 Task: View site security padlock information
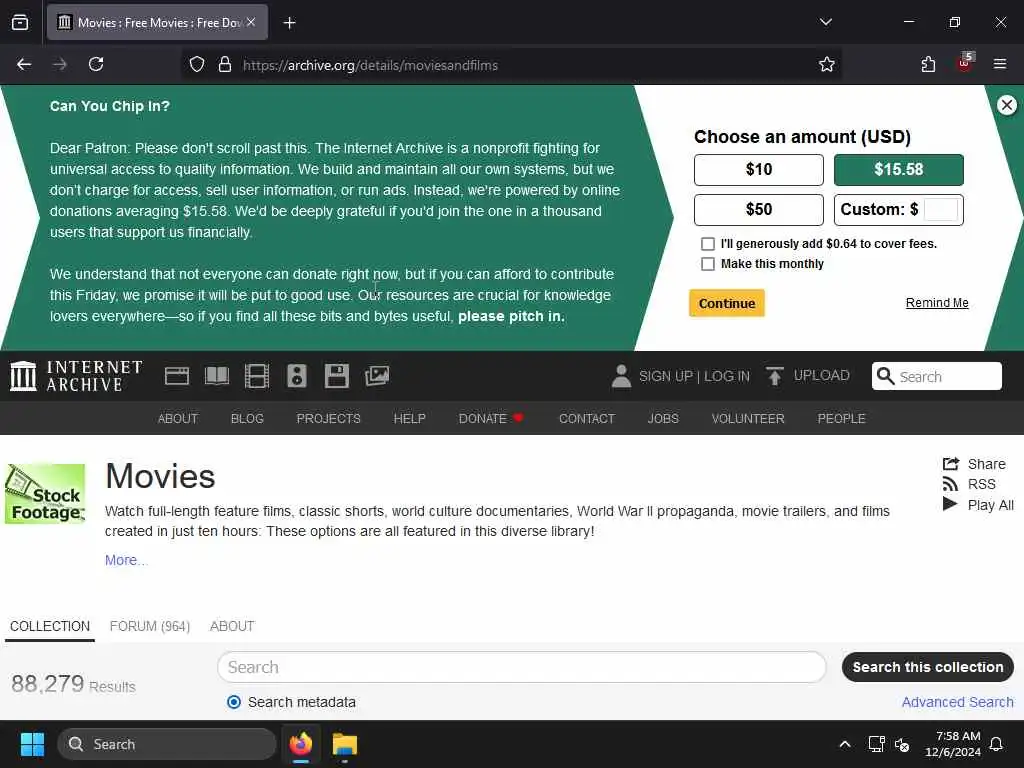click(225, 65)
